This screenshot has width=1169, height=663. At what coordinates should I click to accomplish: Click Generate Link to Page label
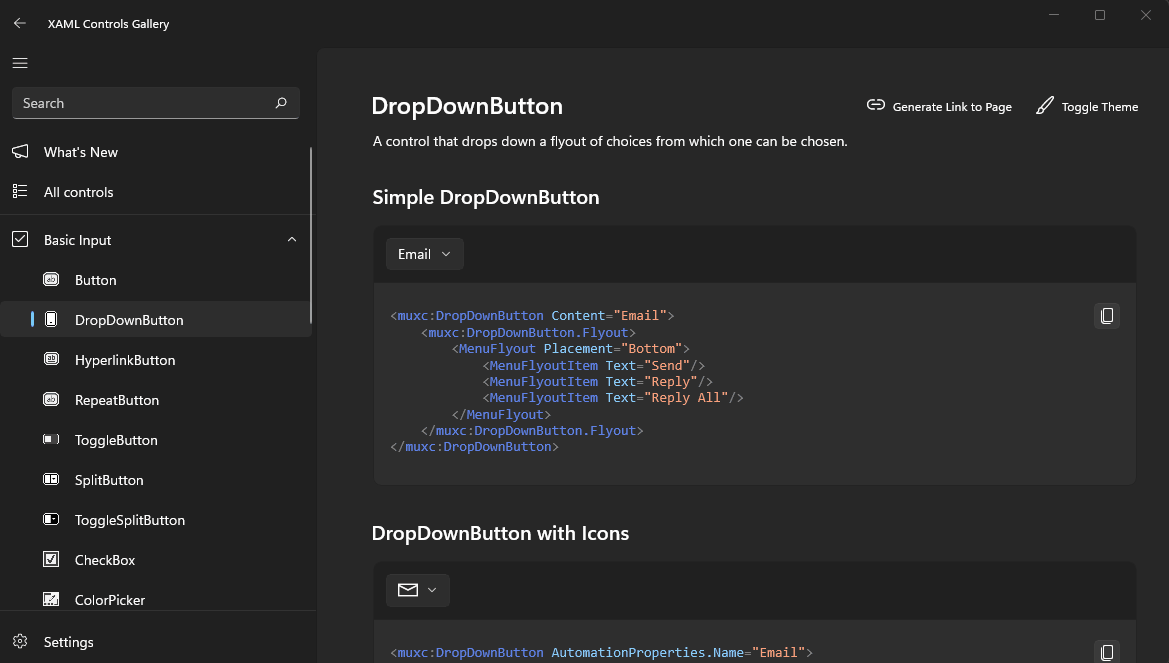coord(952,107)
